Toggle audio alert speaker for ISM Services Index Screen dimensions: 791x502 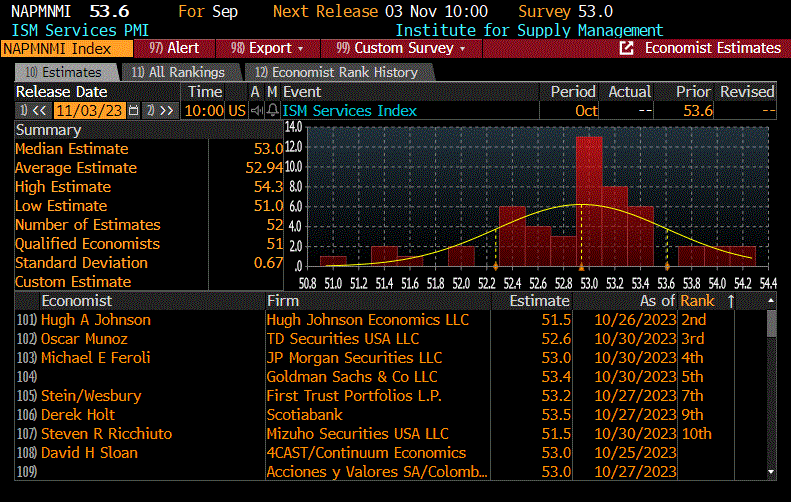(257, 110)
